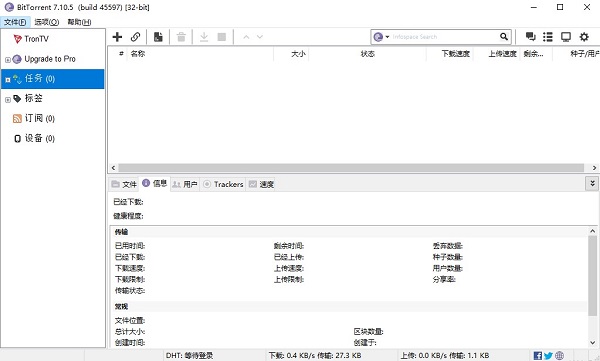Screen dimensions: 600x361
Task: Click the Remove Torrent trash icon
Action: 181,37
